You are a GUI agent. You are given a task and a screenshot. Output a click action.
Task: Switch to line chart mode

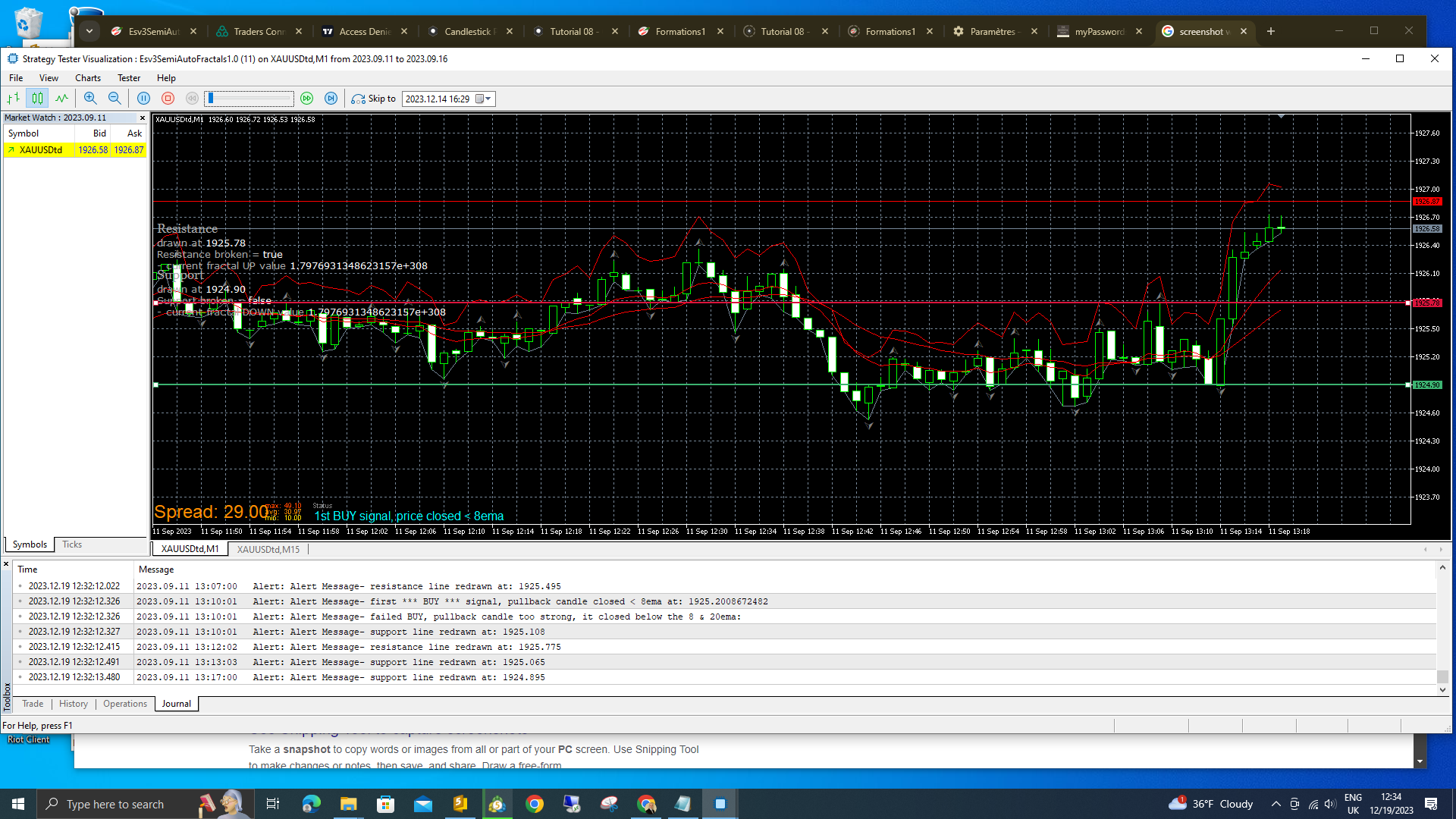click(61, 99)
